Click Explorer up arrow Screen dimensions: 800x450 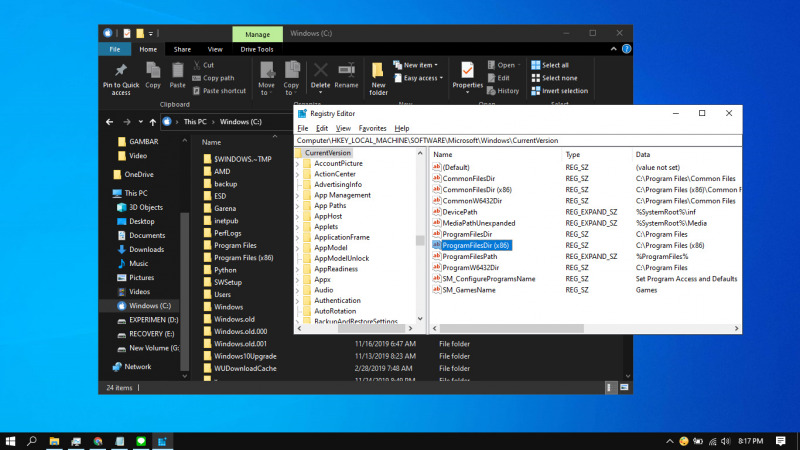[153, 122]
